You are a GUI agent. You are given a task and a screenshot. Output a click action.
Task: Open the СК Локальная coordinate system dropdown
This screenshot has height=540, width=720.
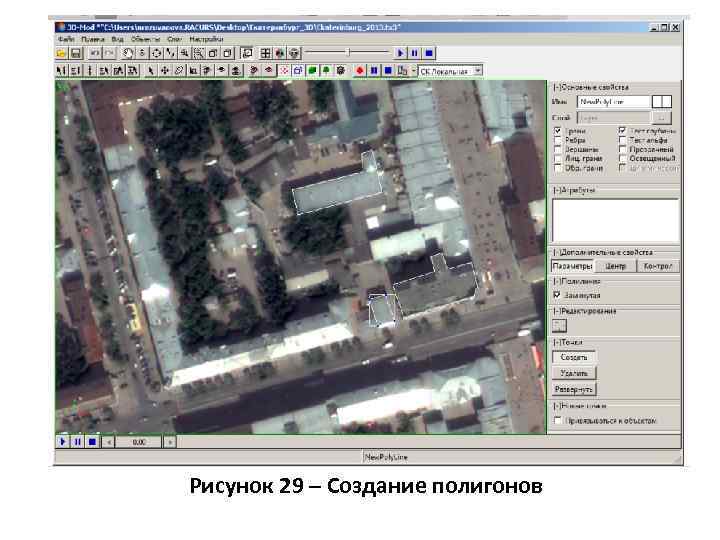coord(478,71)
